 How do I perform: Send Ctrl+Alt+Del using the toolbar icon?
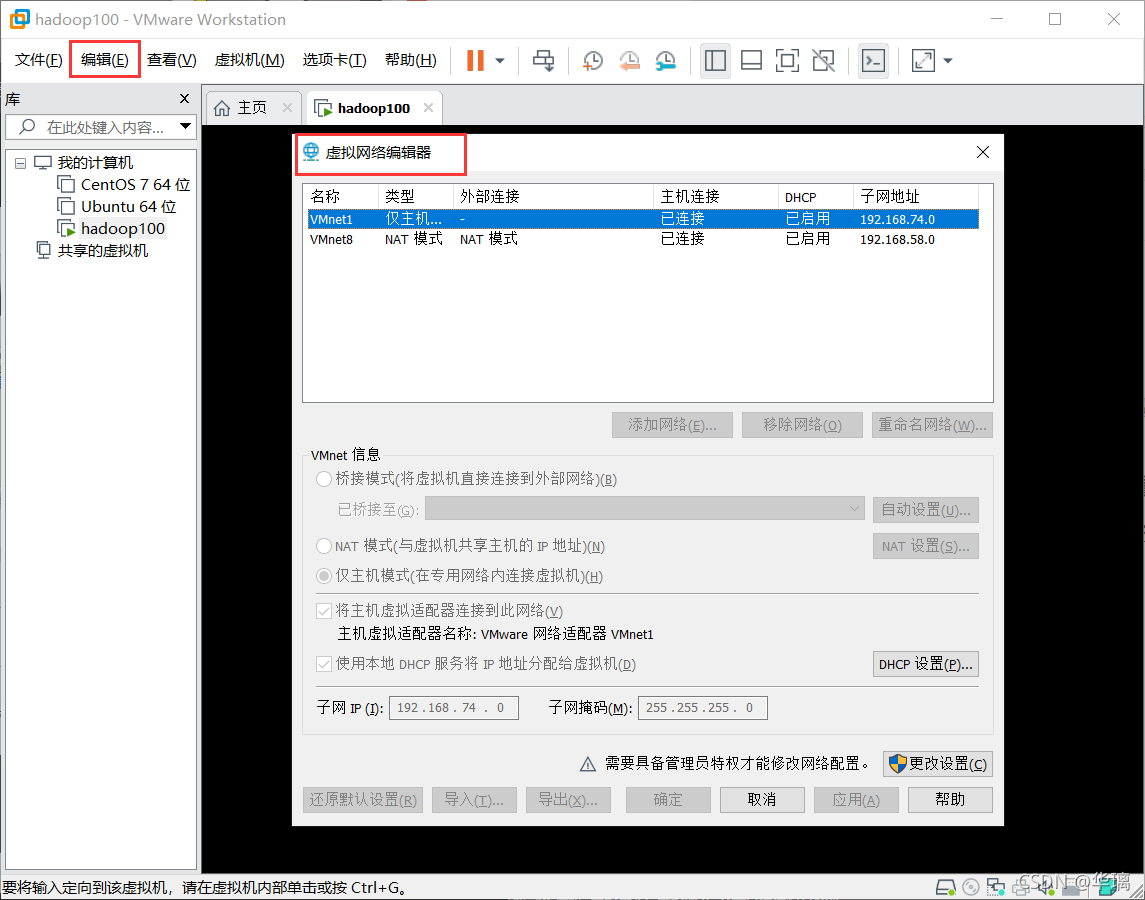(543, 60)
